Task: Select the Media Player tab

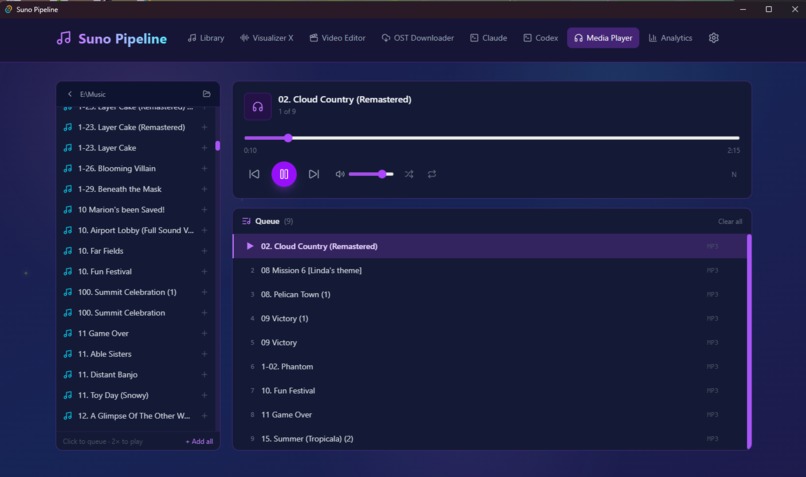Action: click(x=603, y=38)
